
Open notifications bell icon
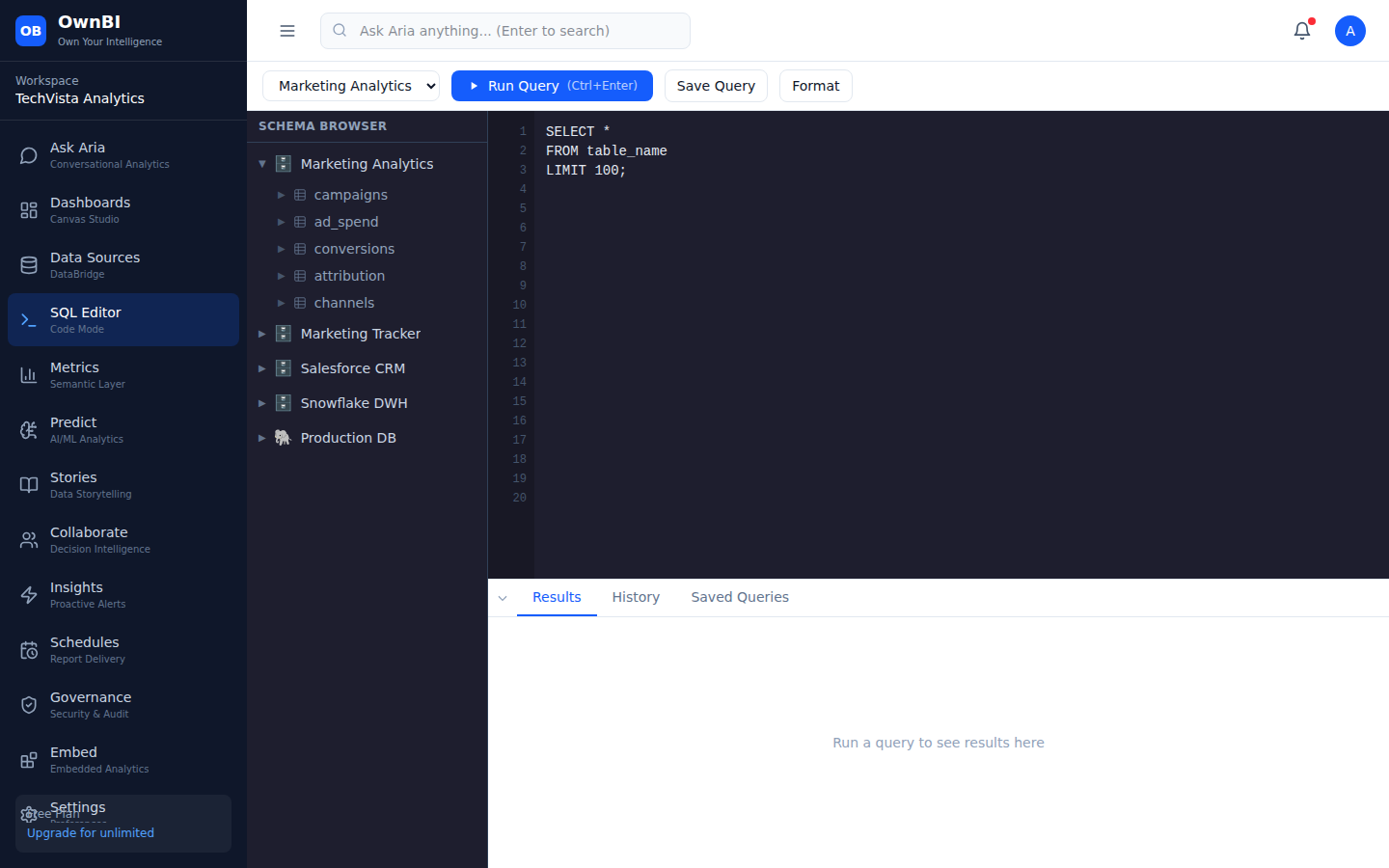click(1302, 31)
